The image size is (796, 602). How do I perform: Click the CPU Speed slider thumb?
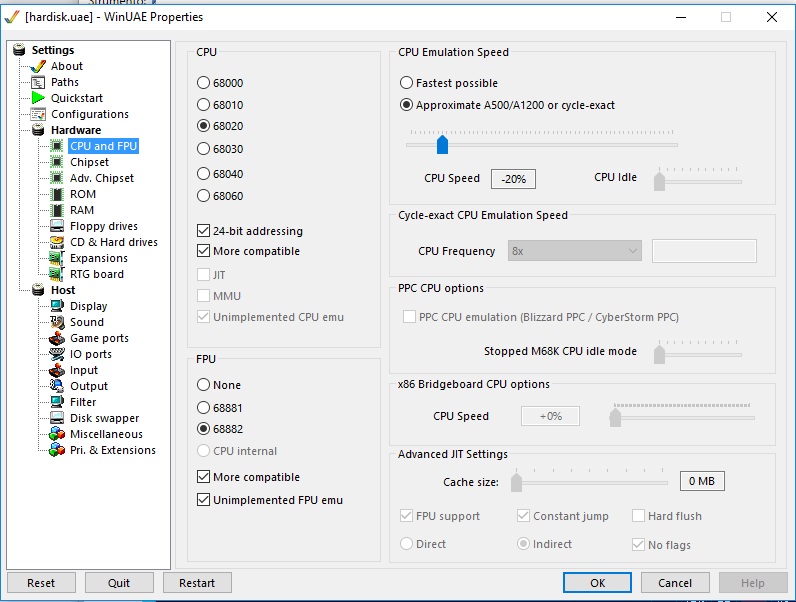[442, 144]
